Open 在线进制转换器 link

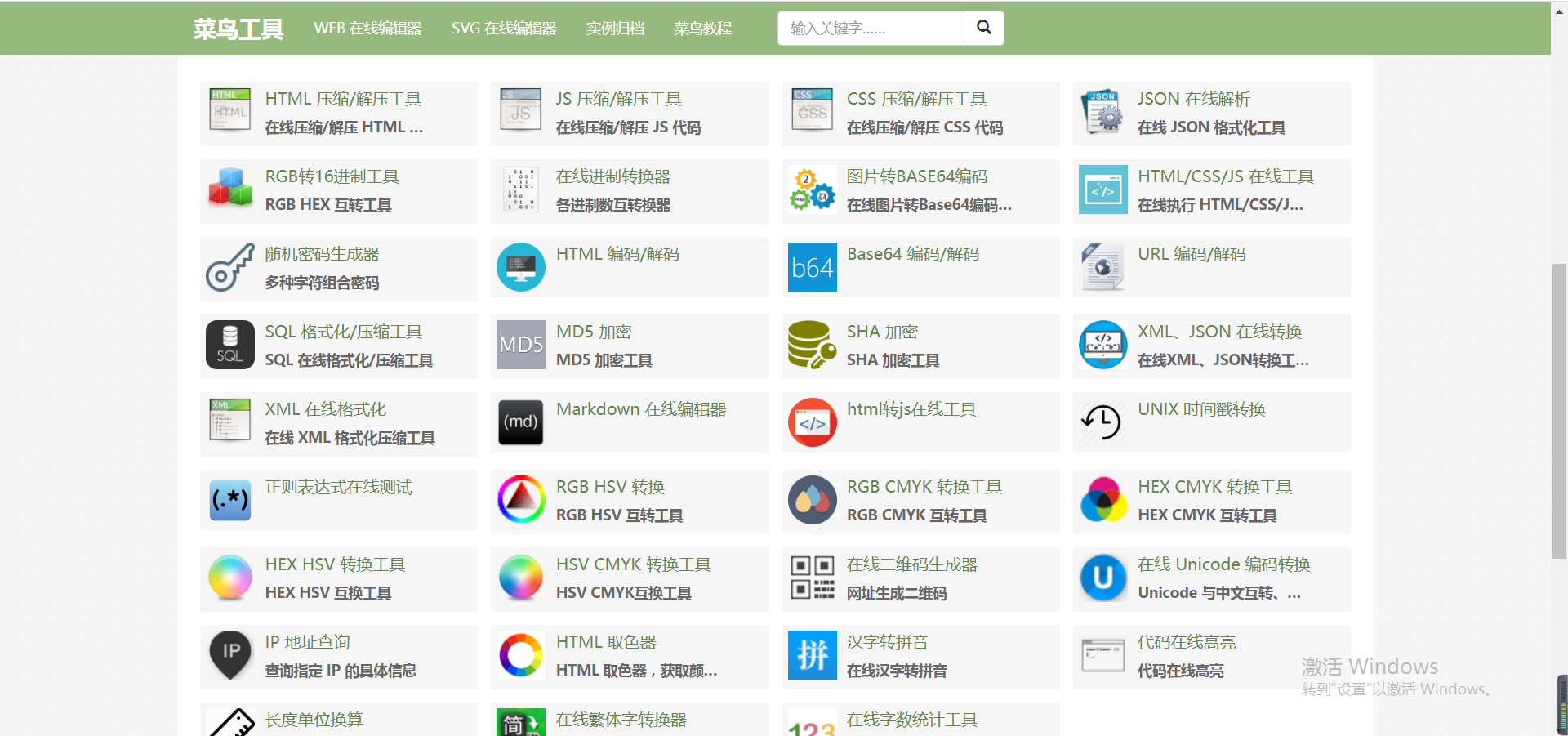pyautogui.click(x=613, y=176)
